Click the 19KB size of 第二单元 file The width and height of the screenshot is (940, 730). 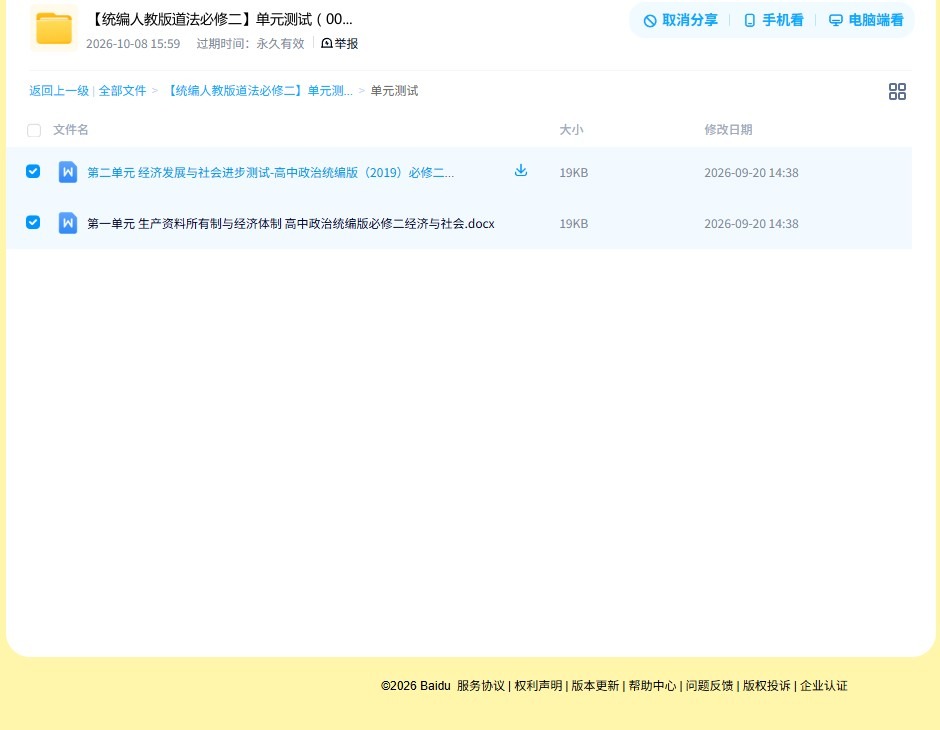pyautogui.click(x=574, y=173)
